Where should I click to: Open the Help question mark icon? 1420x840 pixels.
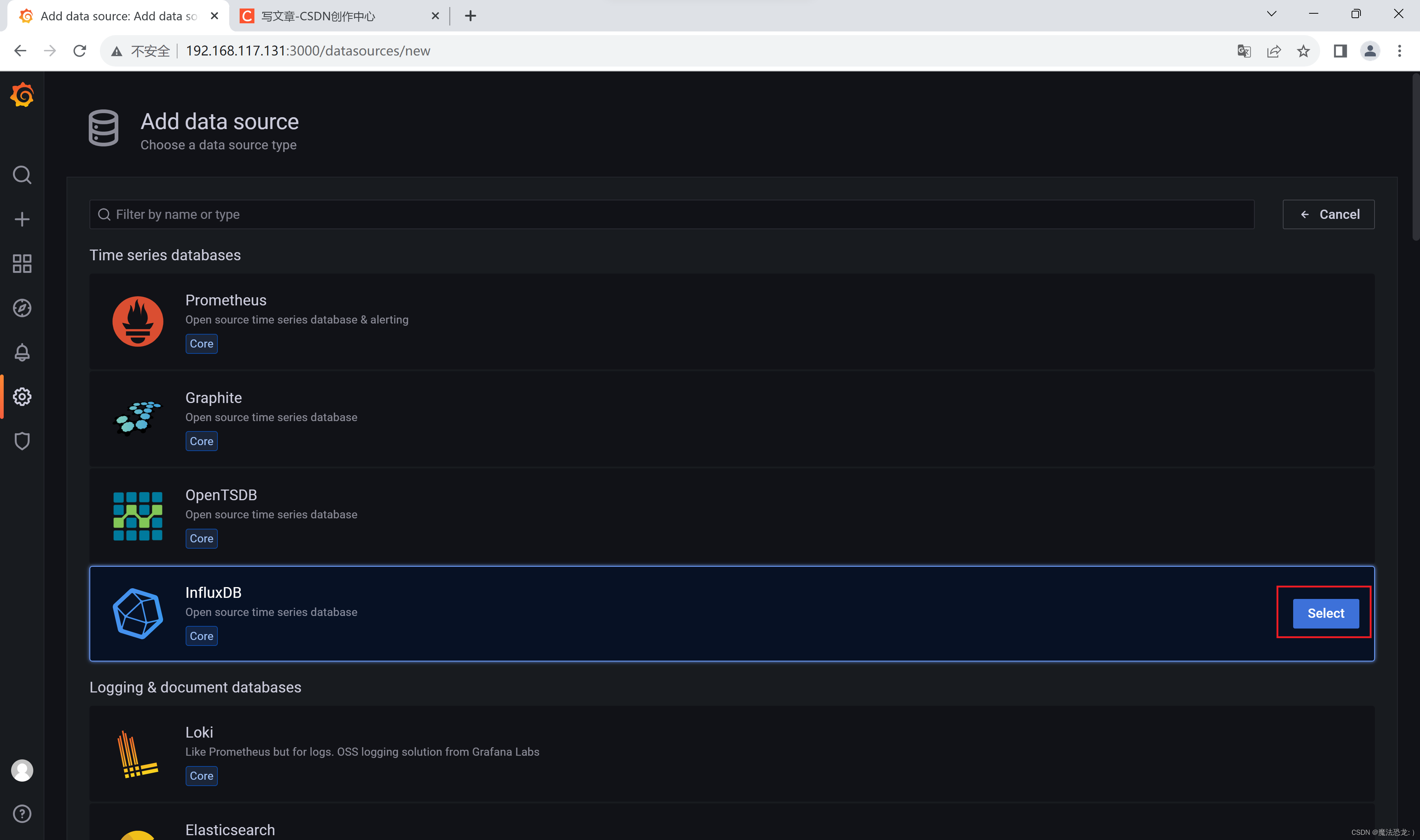pyautogui.click(x=22, y=813)
